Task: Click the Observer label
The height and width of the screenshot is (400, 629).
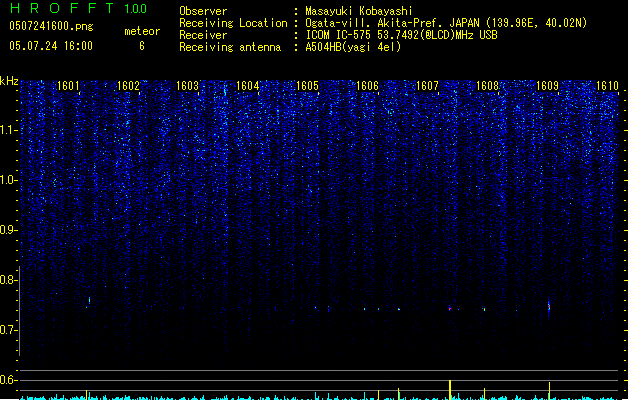Action: [x=203, y=11]
